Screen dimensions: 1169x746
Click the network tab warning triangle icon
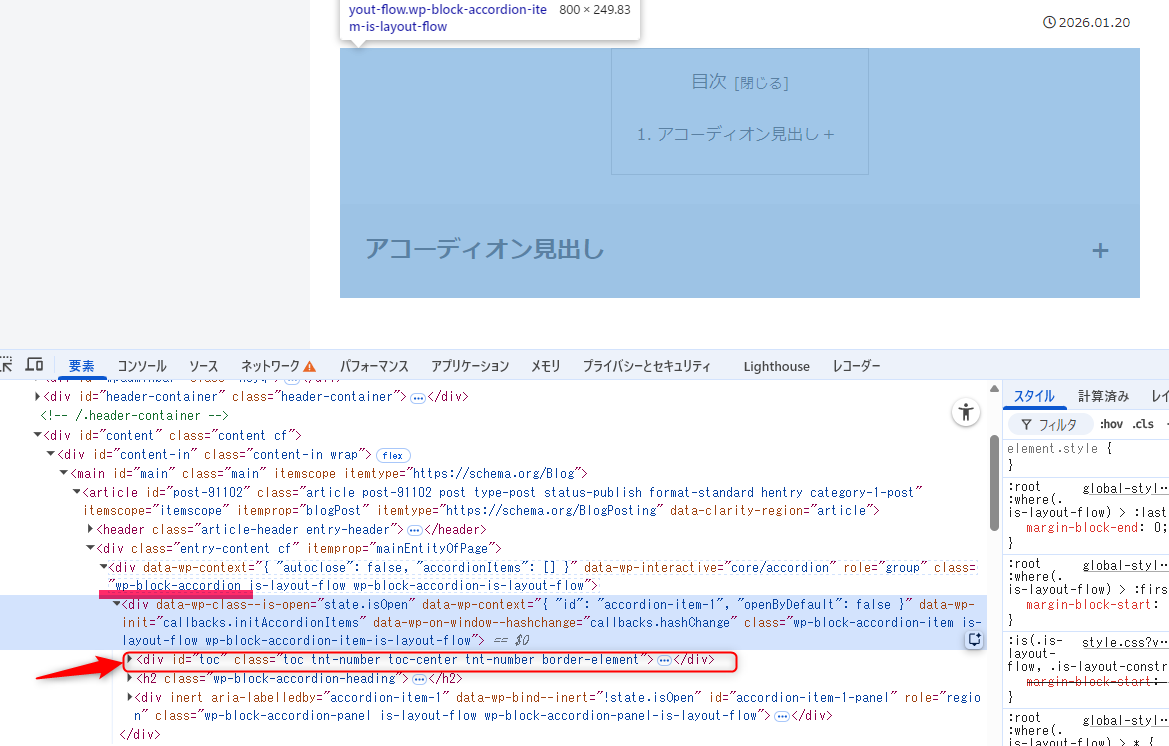(x=310, y=366)
